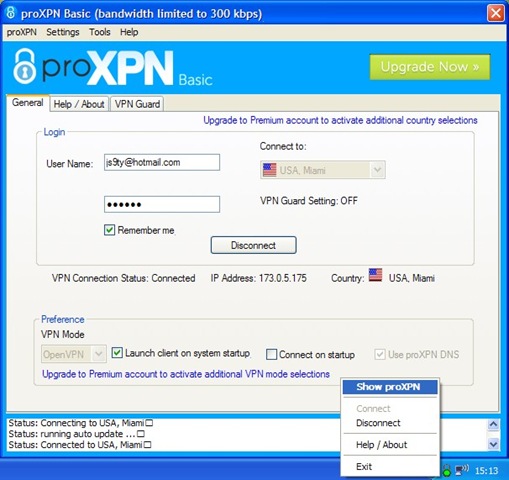Click upgrade link for additional country selections
Screen dimensions: 509x480
(340, 120)
